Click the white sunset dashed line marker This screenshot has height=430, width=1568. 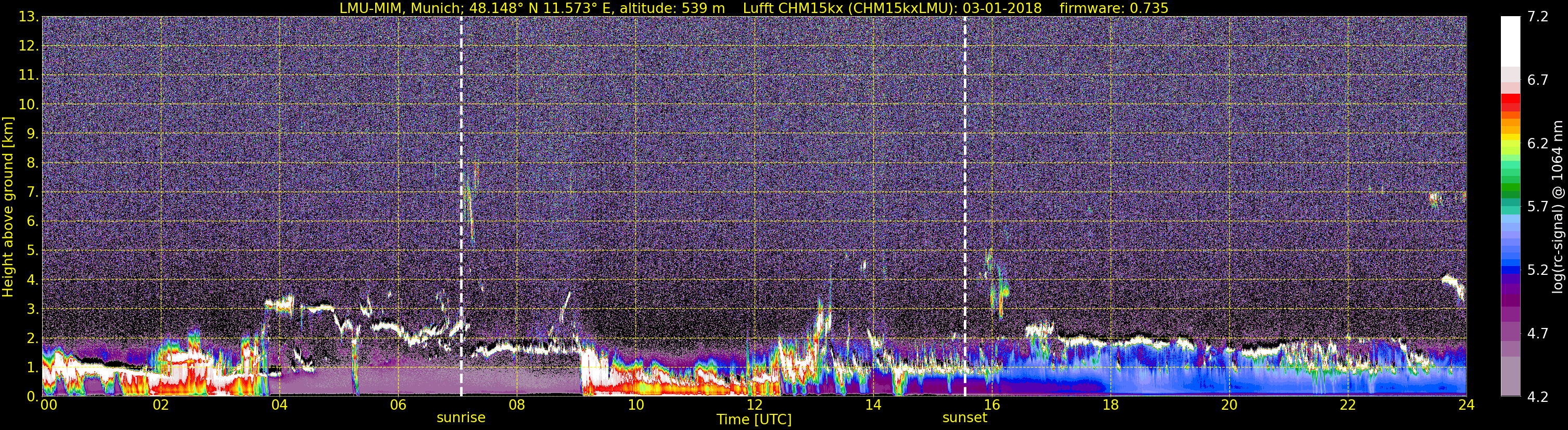(965, 206)
